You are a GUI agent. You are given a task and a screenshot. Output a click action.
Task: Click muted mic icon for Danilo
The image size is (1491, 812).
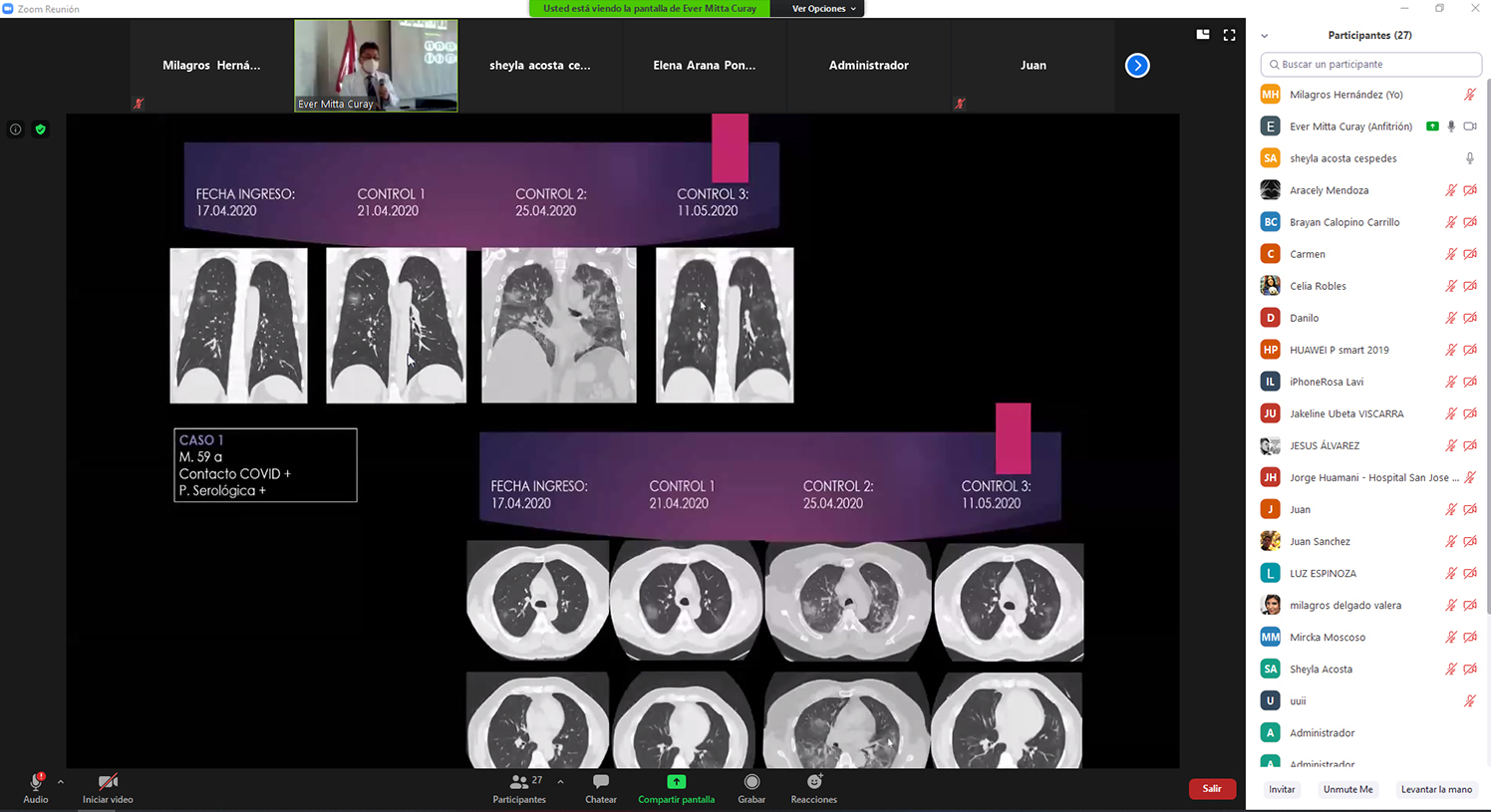pos(1451,318)
